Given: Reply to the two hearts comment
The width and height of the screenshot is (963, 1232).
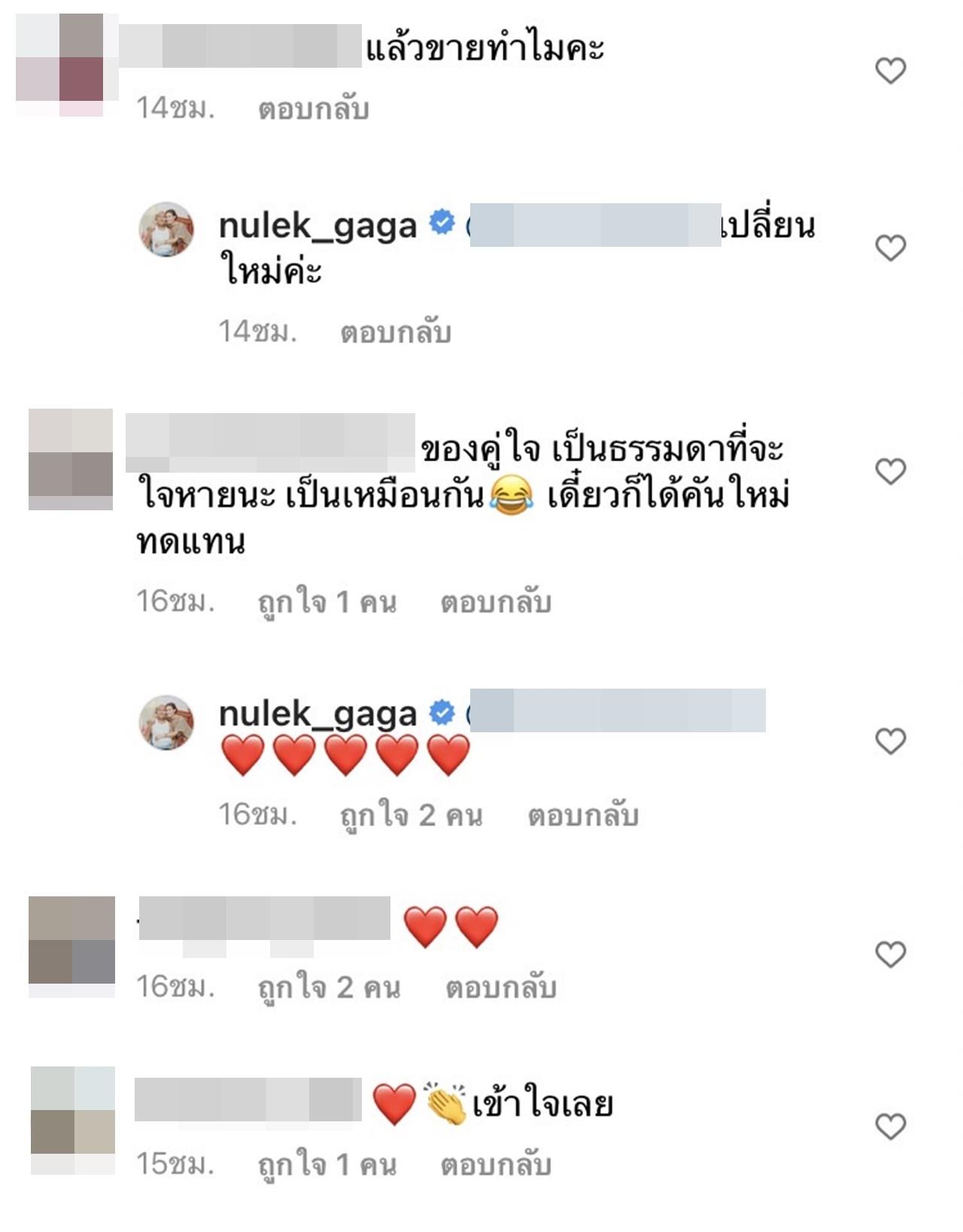Looking at the screenshot, I should (501, 987).
